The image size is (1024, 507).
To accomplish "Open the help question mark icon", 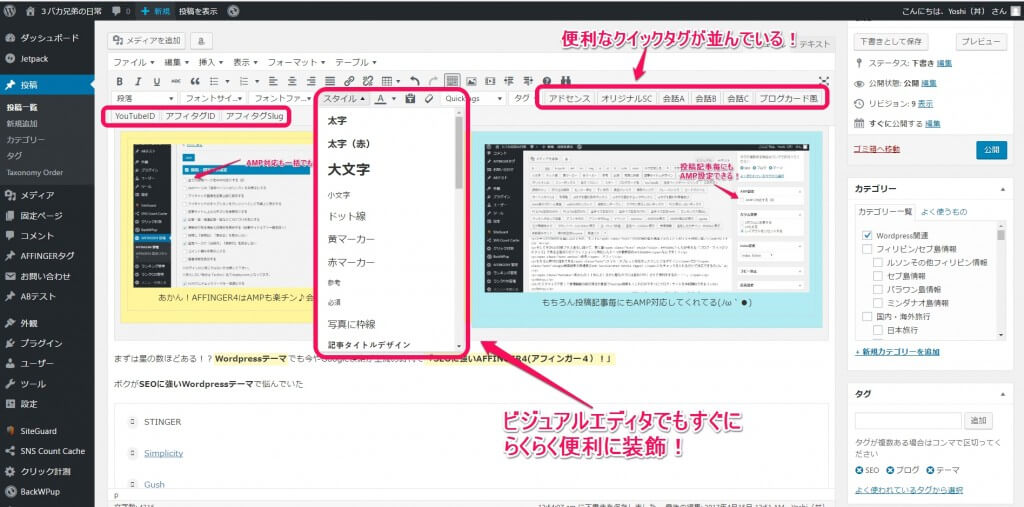I will [x=547, y=82].
